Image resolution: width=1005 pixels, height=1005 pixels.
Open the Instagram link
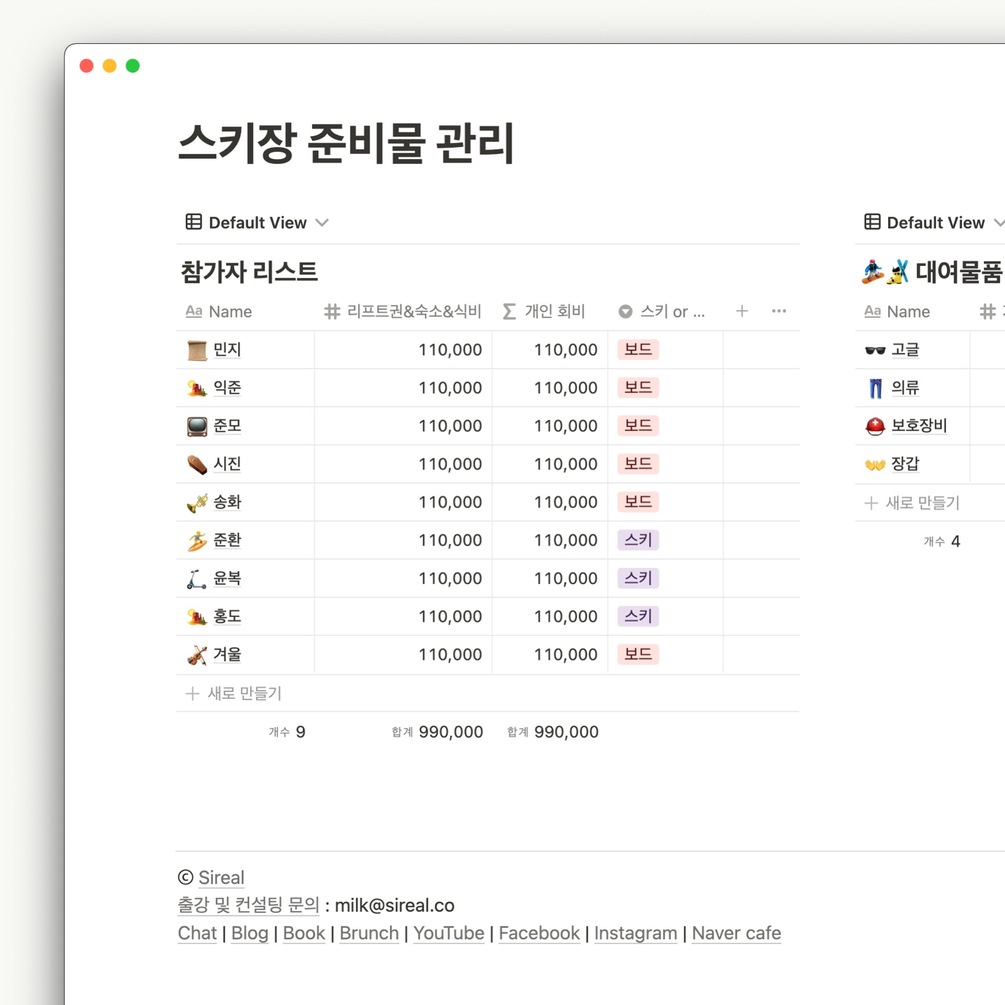coord(635,933)
